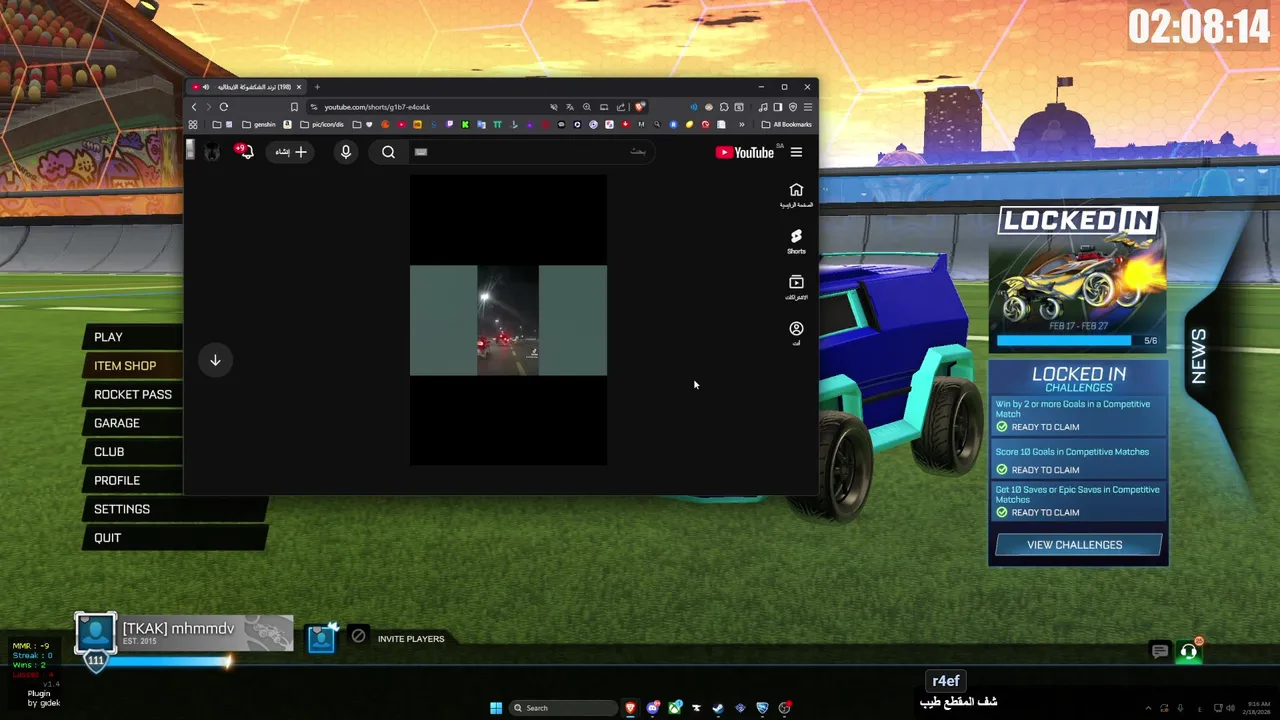Open Rocket League text chat icon
Screen dimensions: 1280x720
pos(1160,651)
